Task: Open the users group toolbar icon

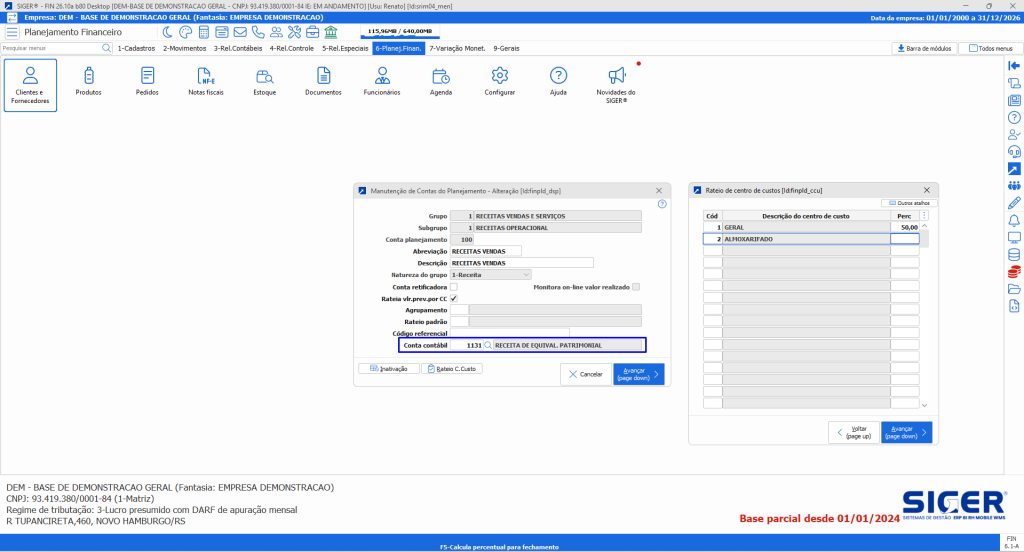Action: point(276,32)
